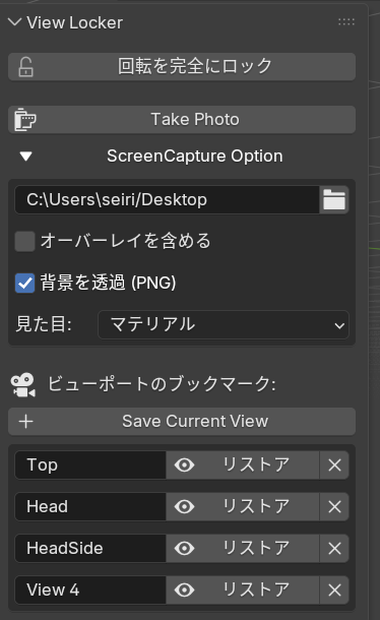The image size is (380, 620).
Task: Delete the Top bookmark with its X
Action: tap(335, 465)
